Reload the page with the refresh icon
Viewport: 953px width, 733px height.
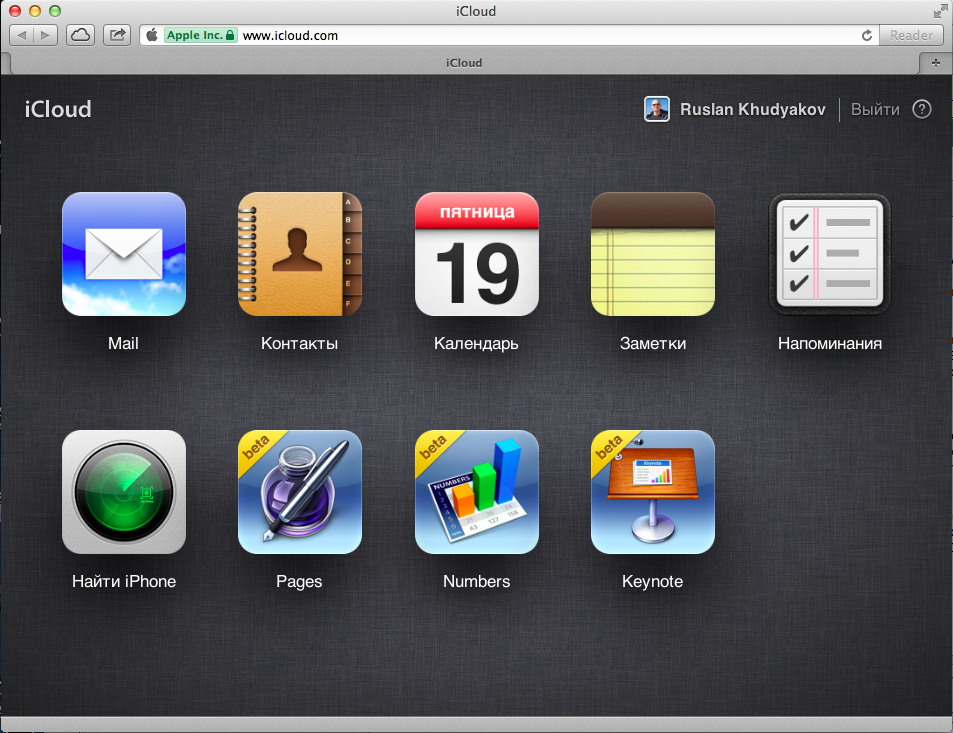tap(867, 35)
